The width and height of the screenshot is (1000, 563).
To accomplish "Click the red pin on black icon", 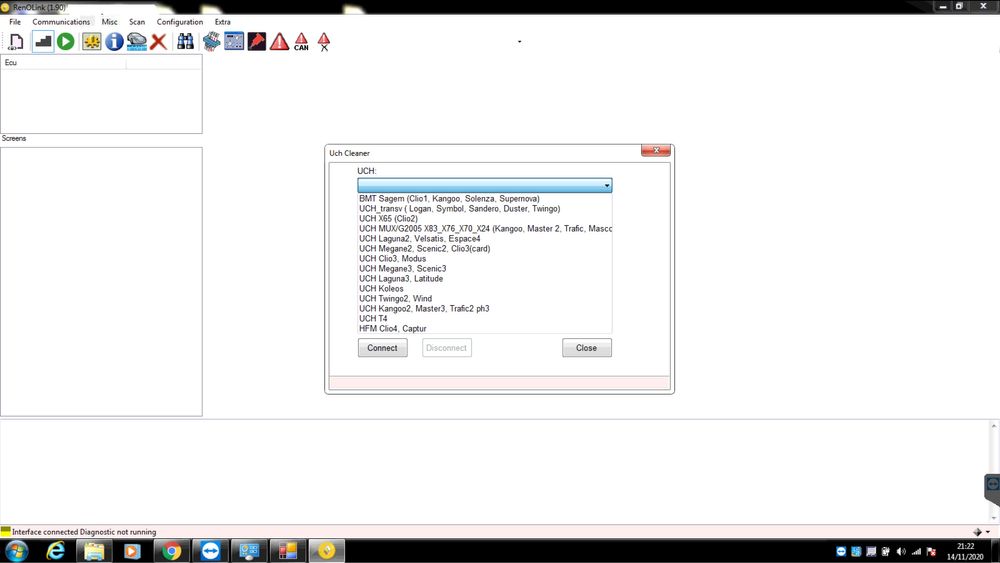I will pyautogui.click(x=256, y=42).
